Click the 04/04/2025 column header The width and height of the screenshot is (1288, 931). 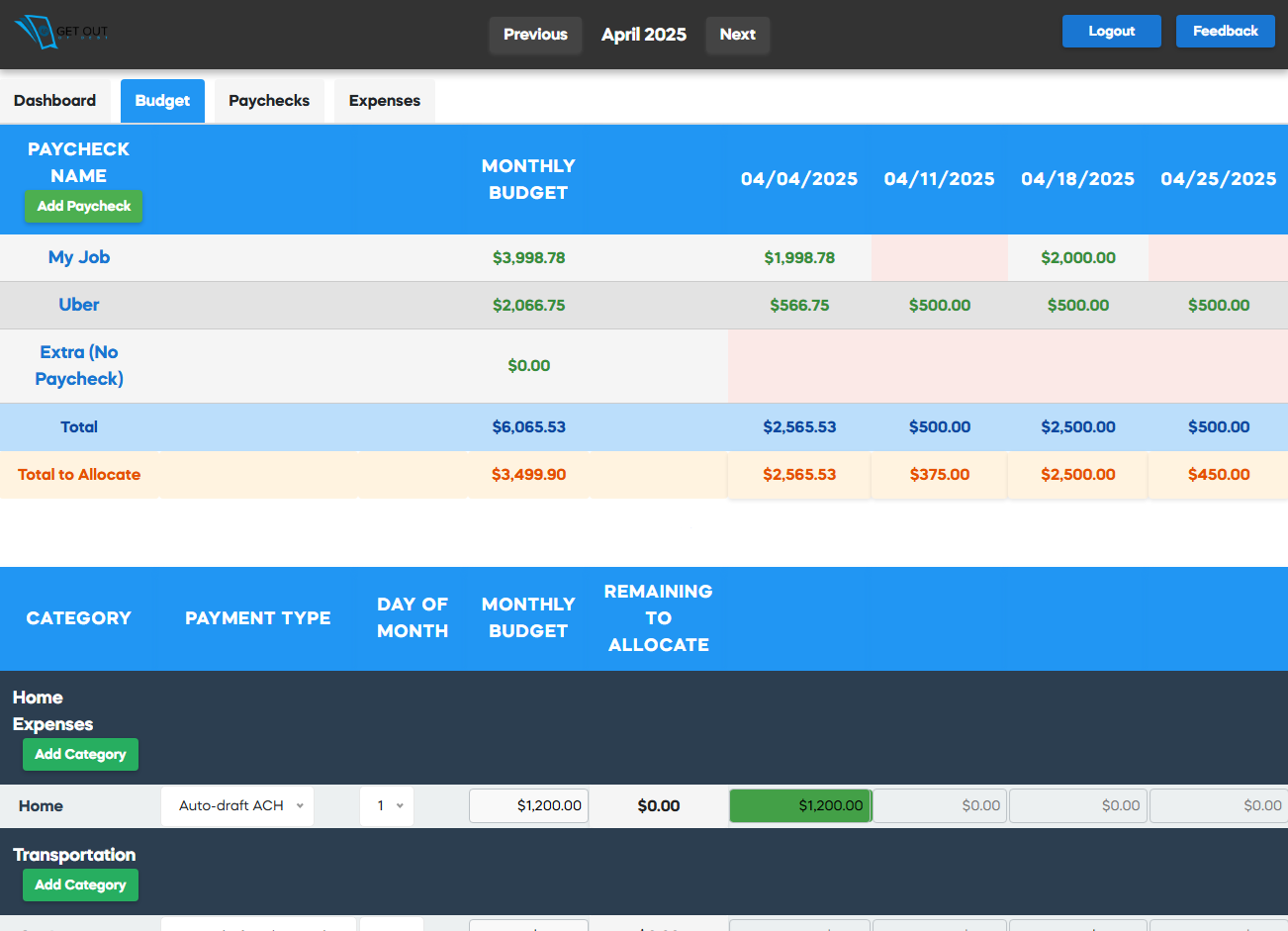click(x=799, y=179)
